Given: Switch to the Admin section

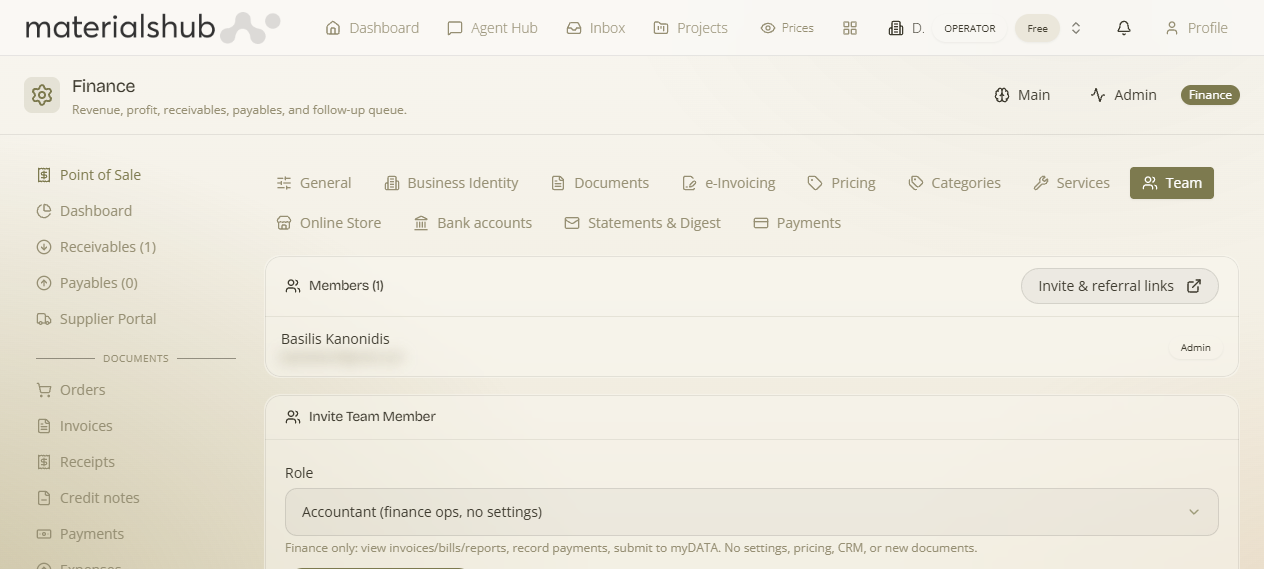Looking at the screenshot, I should pos(1123,95).
